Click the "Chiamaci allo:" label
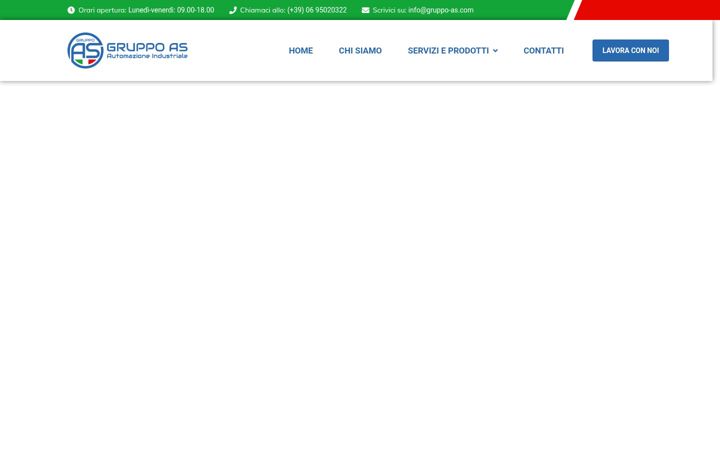The width and height of the screenshot is (720, 450). 263,10
